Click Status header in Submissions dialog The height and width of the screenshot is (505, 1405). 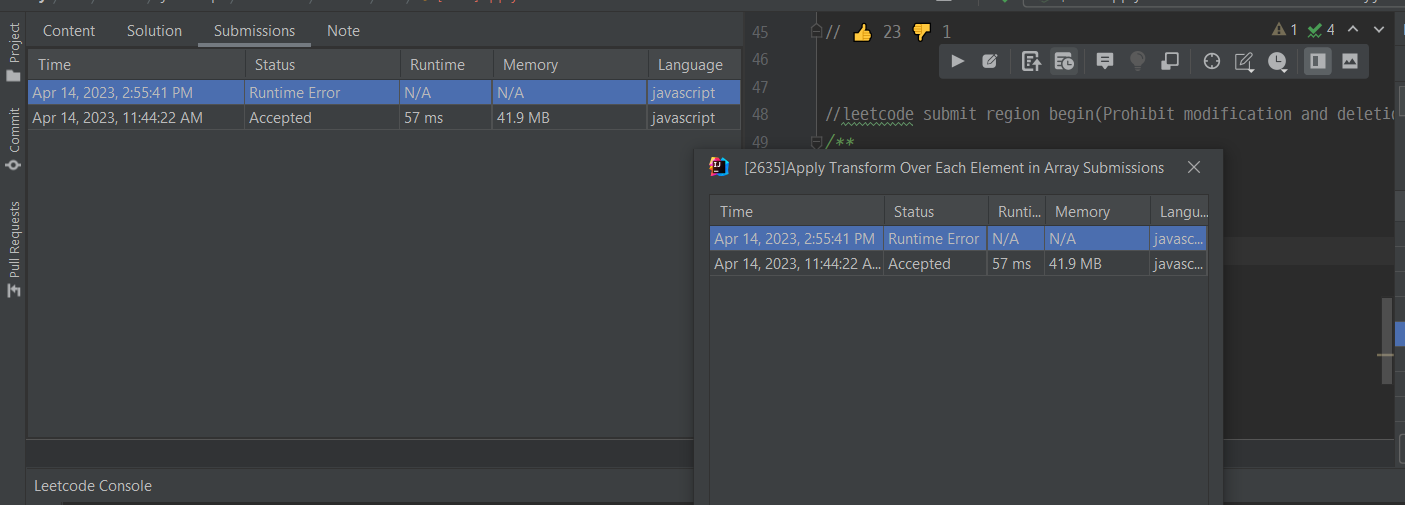[x=936, y=212]
